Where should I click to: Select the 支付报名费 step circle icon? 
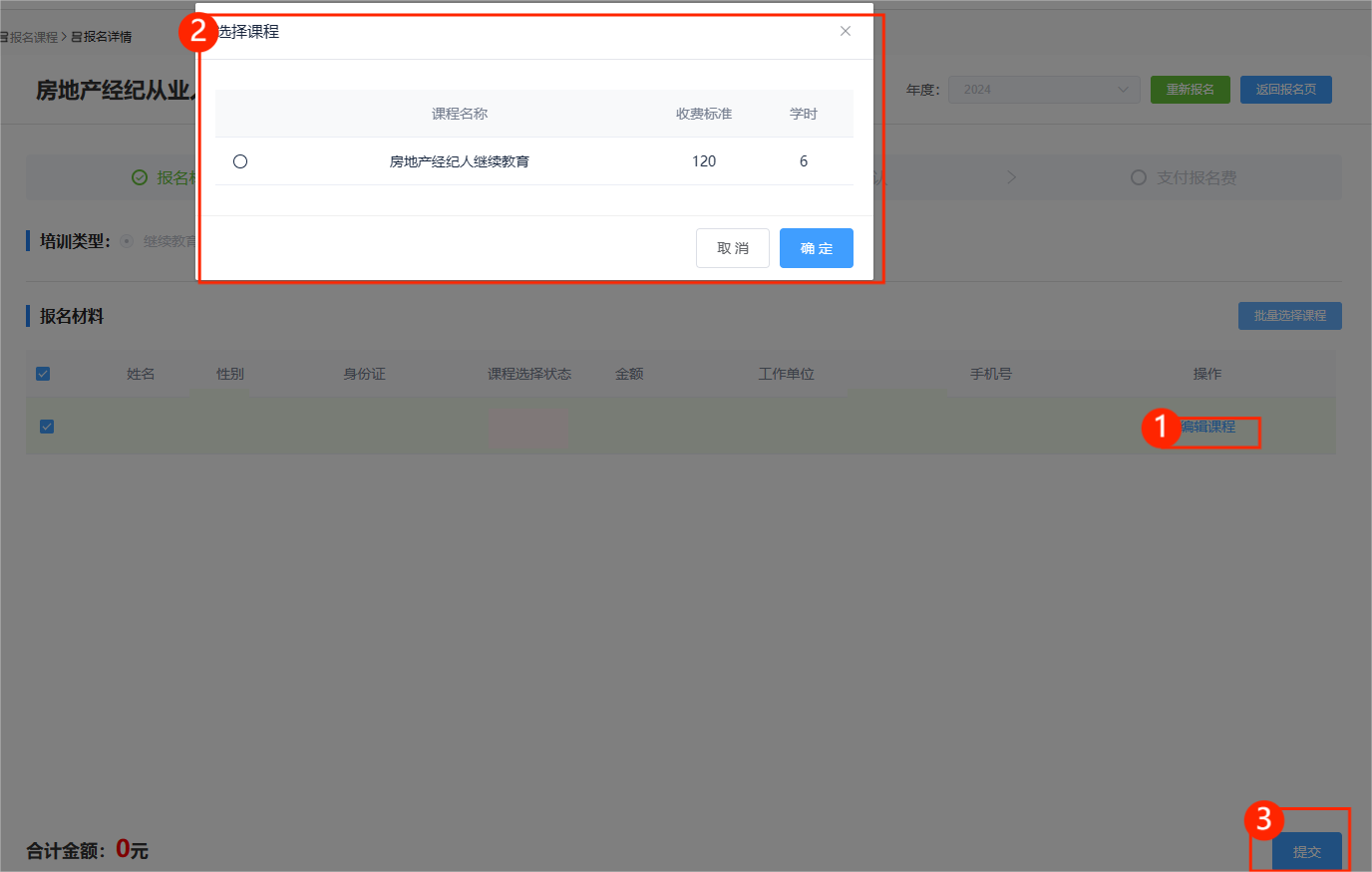point(1138,177)
